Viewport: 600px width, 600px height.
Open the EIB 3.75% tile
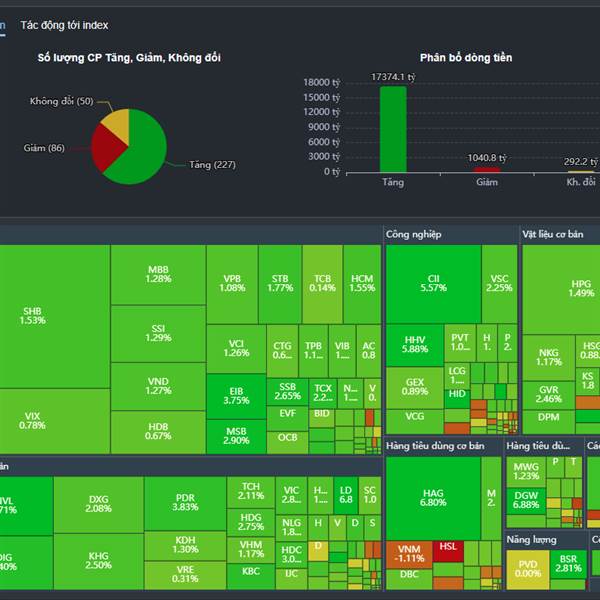tap(236, 396)
